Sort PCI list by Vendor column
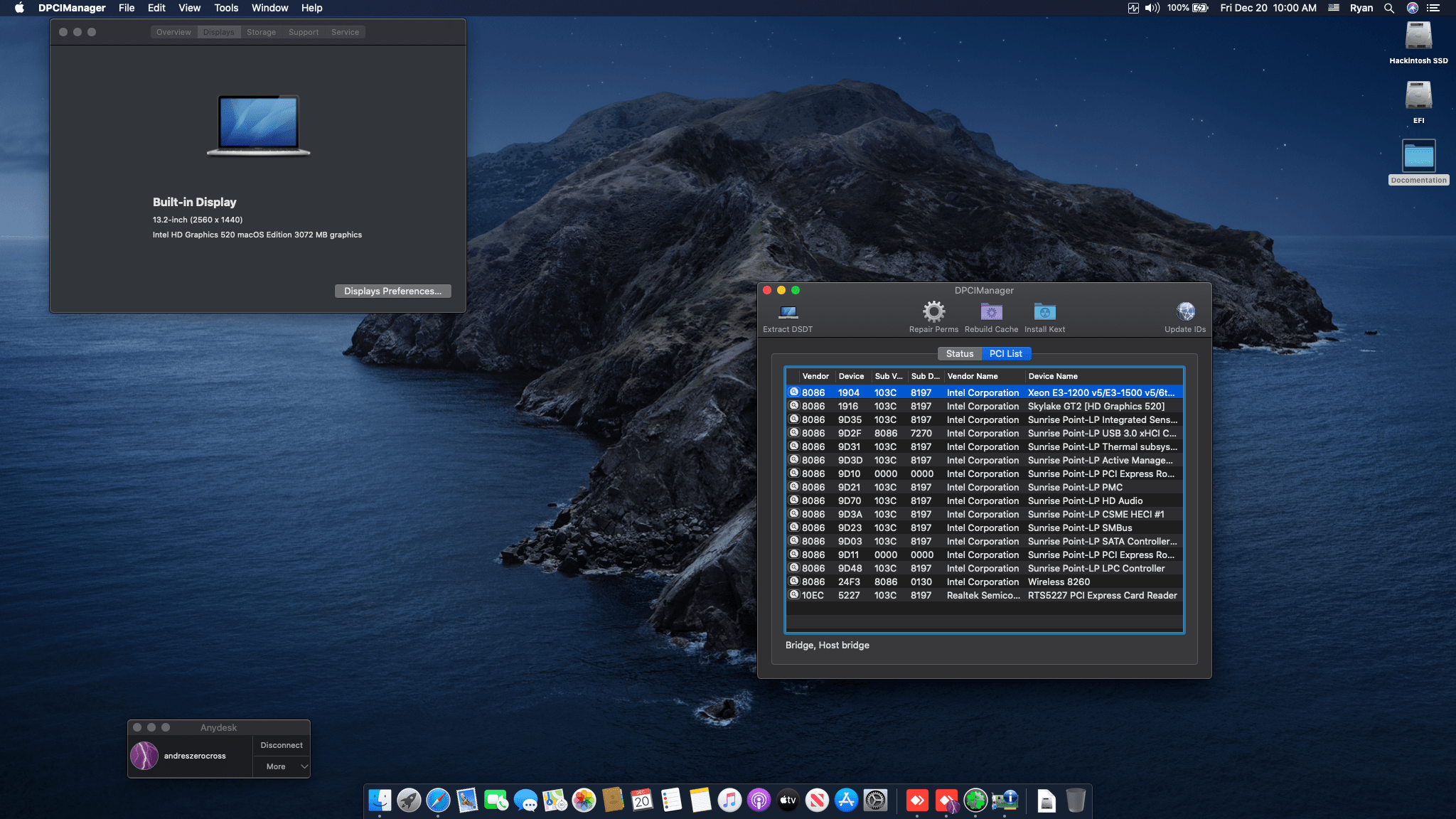1456x819 pixels. 815,376
